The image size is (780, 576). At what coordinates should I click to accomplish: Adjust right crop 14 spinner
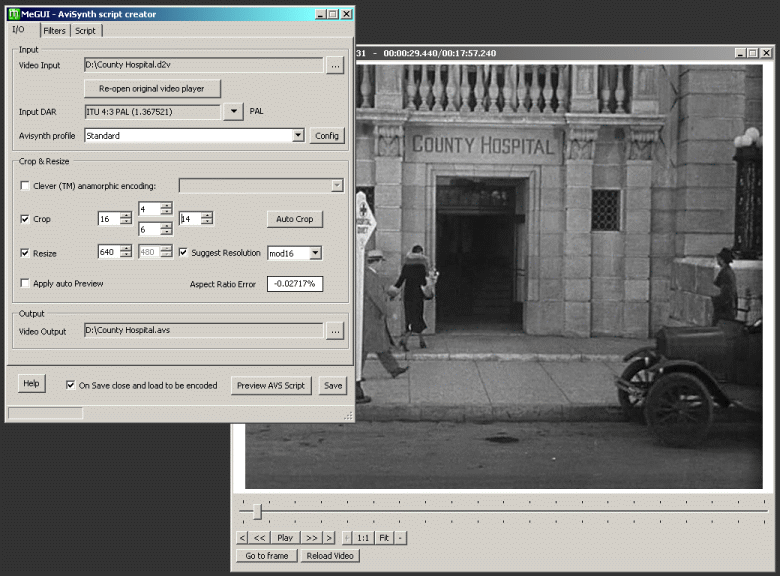pos(207,218)
